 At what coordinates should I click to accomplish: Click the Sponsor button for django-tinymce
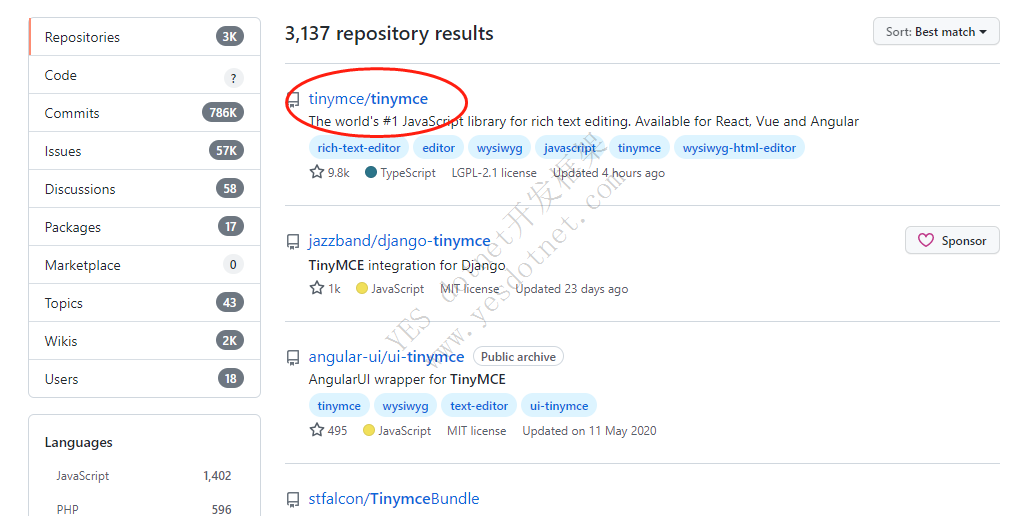pos(952,241)
